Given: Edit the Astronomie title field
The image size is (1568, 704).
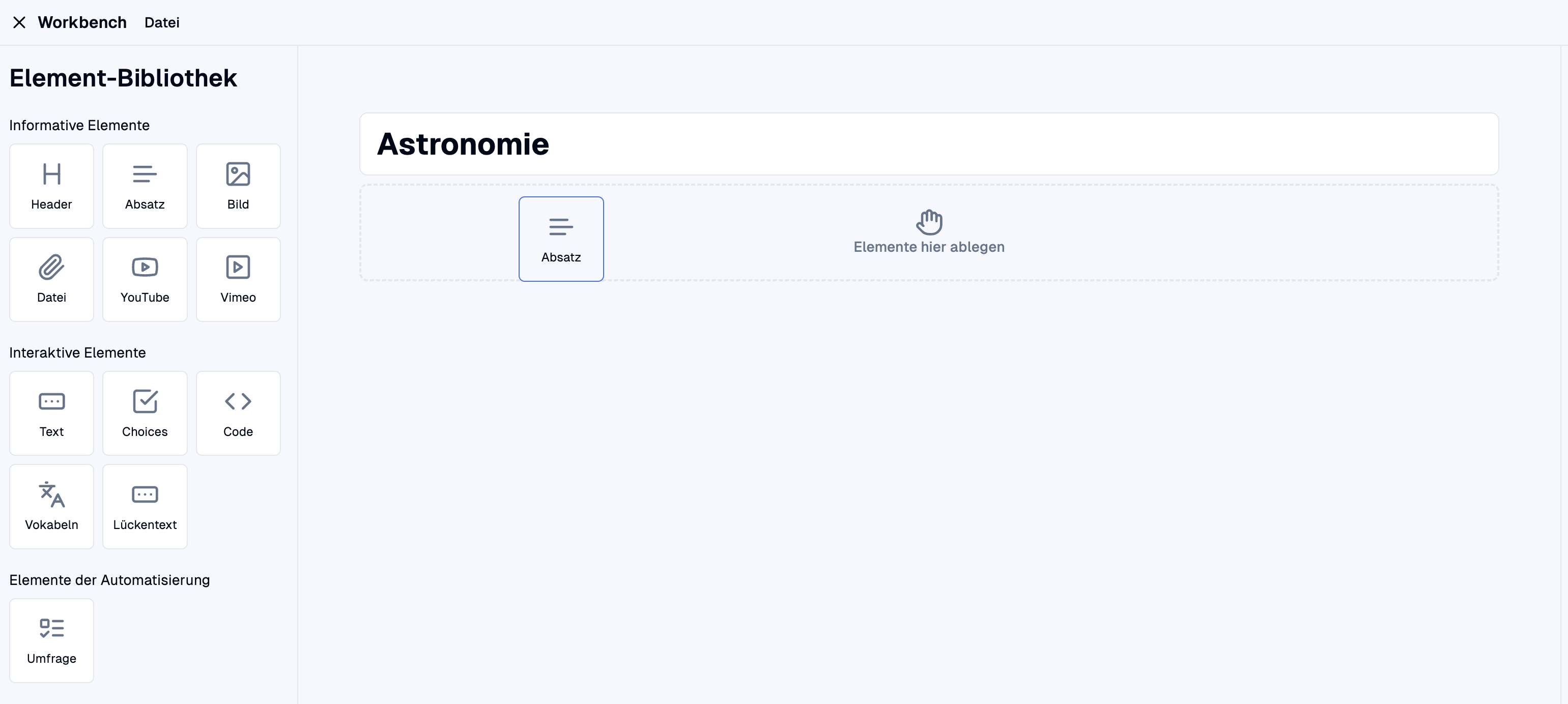Looking at the screenshot, I should tap(929, 144).
